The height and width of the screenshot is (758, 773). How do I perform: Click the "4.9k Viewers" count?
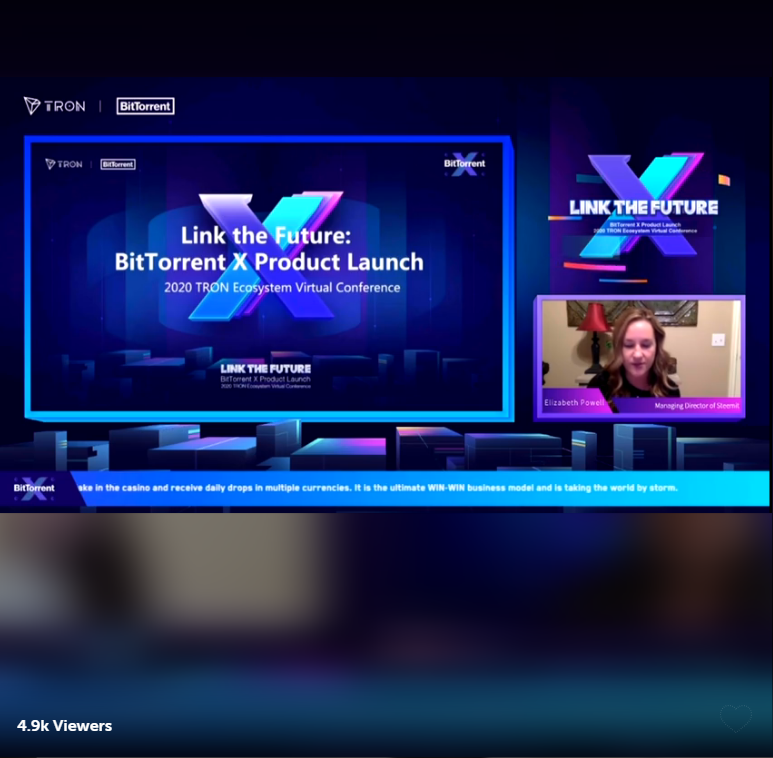[x=65, y=725]
